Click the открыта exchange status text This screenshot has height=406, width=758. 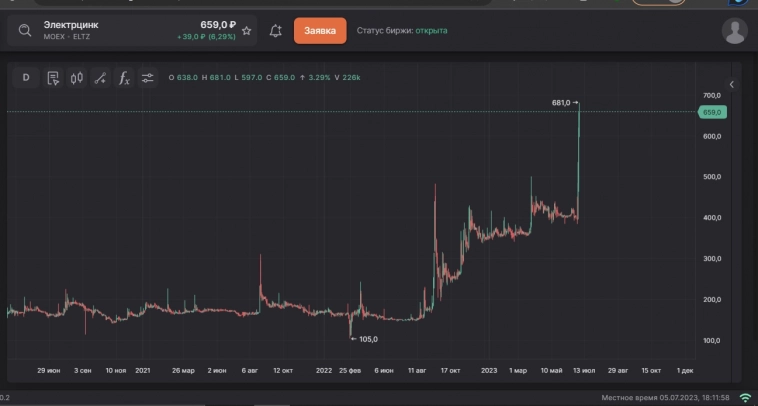430,31
